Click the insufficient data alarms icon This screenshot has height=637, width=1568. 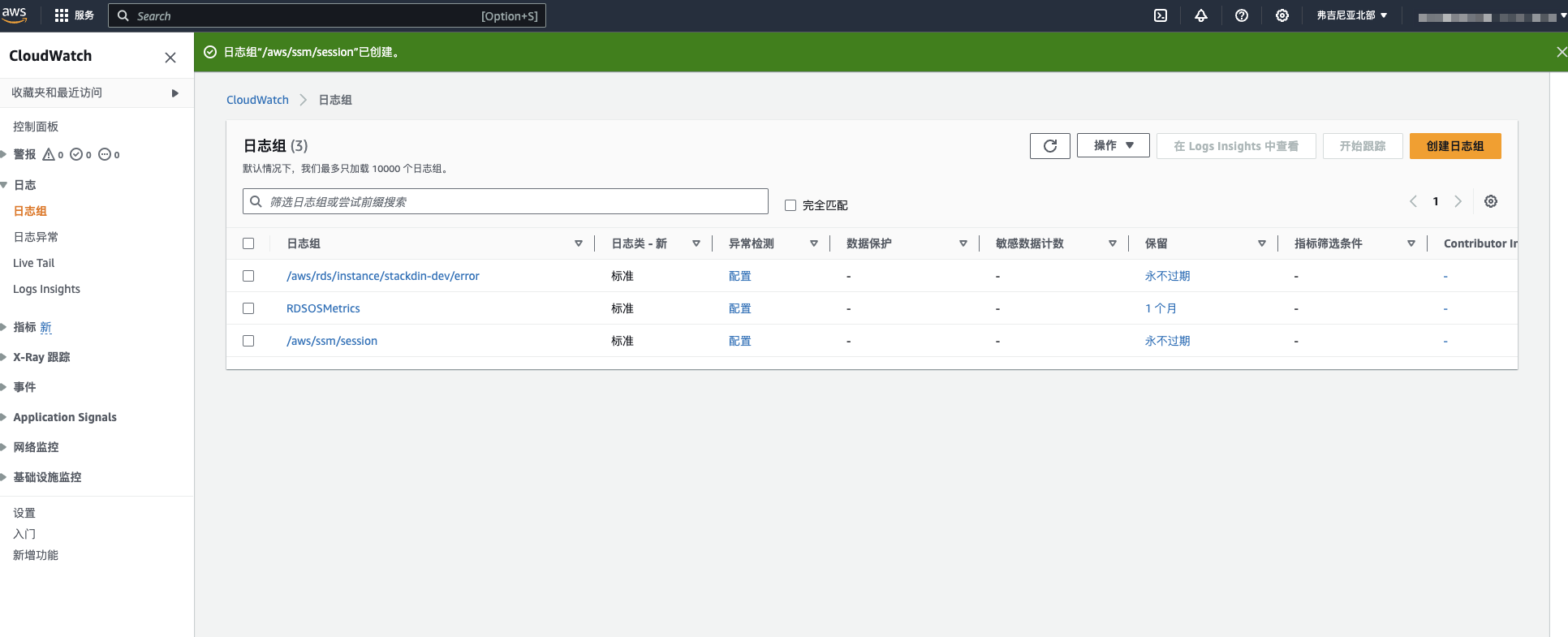(x=105, y=154)
